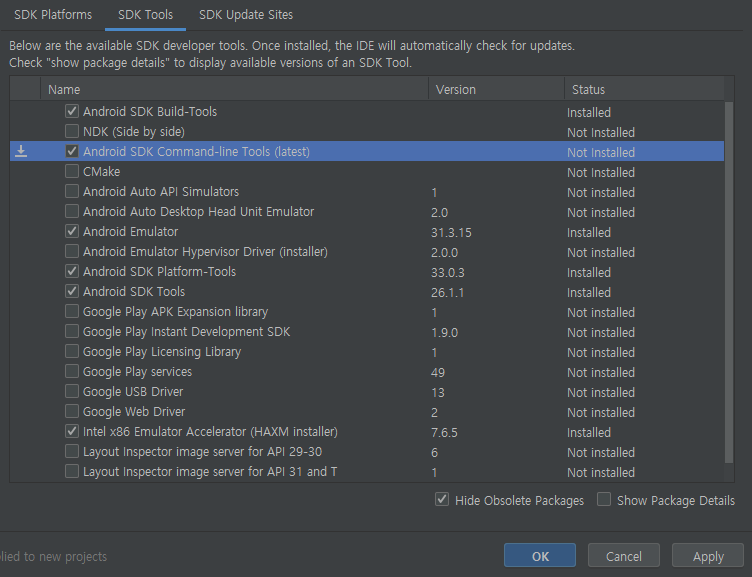Uncheck the Android Emulator checkbox
This screenshot has height=577, width=752.
click(x=72, y=232)
